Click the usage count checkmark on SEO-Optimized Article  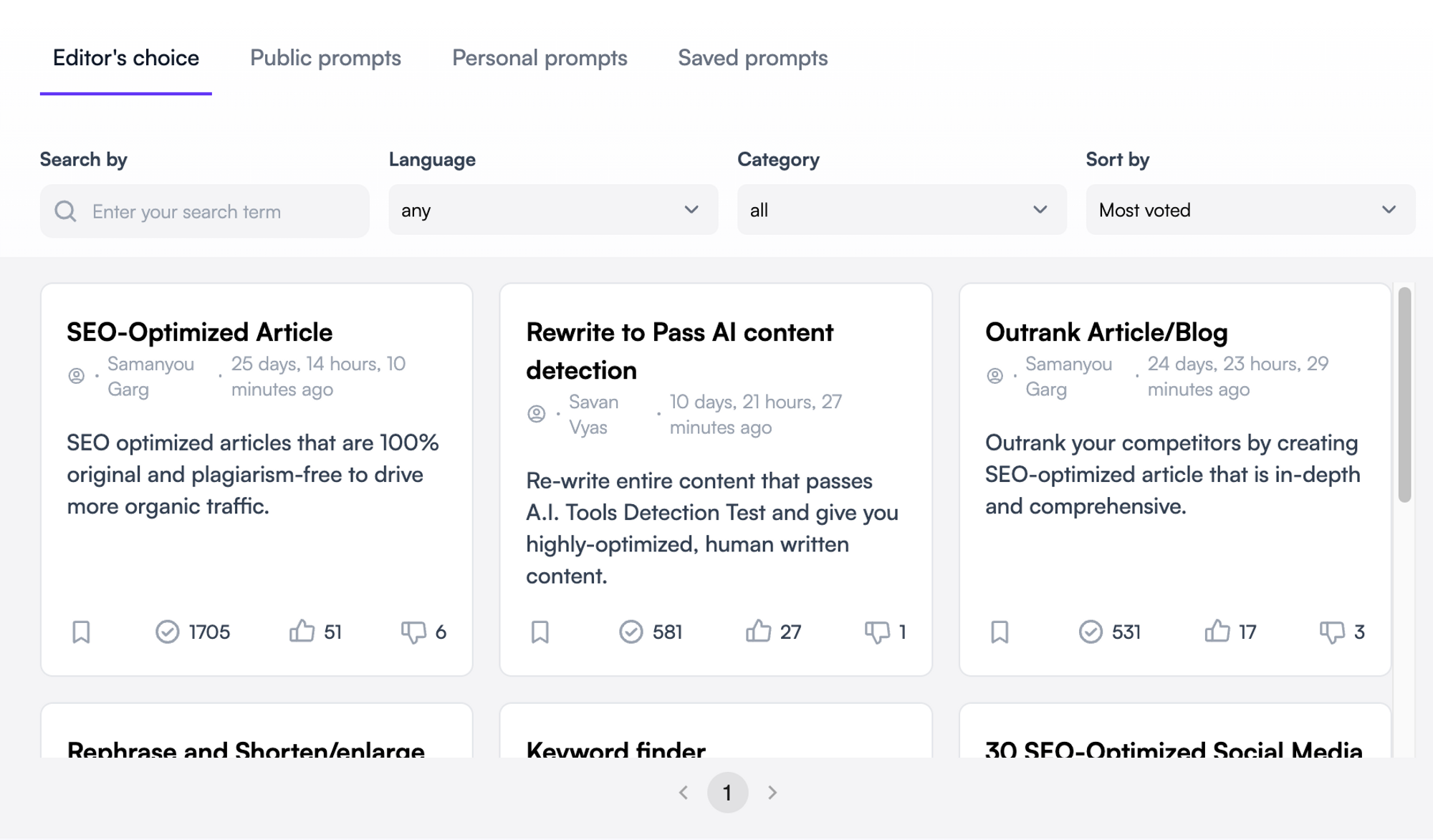click(x=168, y=631)
